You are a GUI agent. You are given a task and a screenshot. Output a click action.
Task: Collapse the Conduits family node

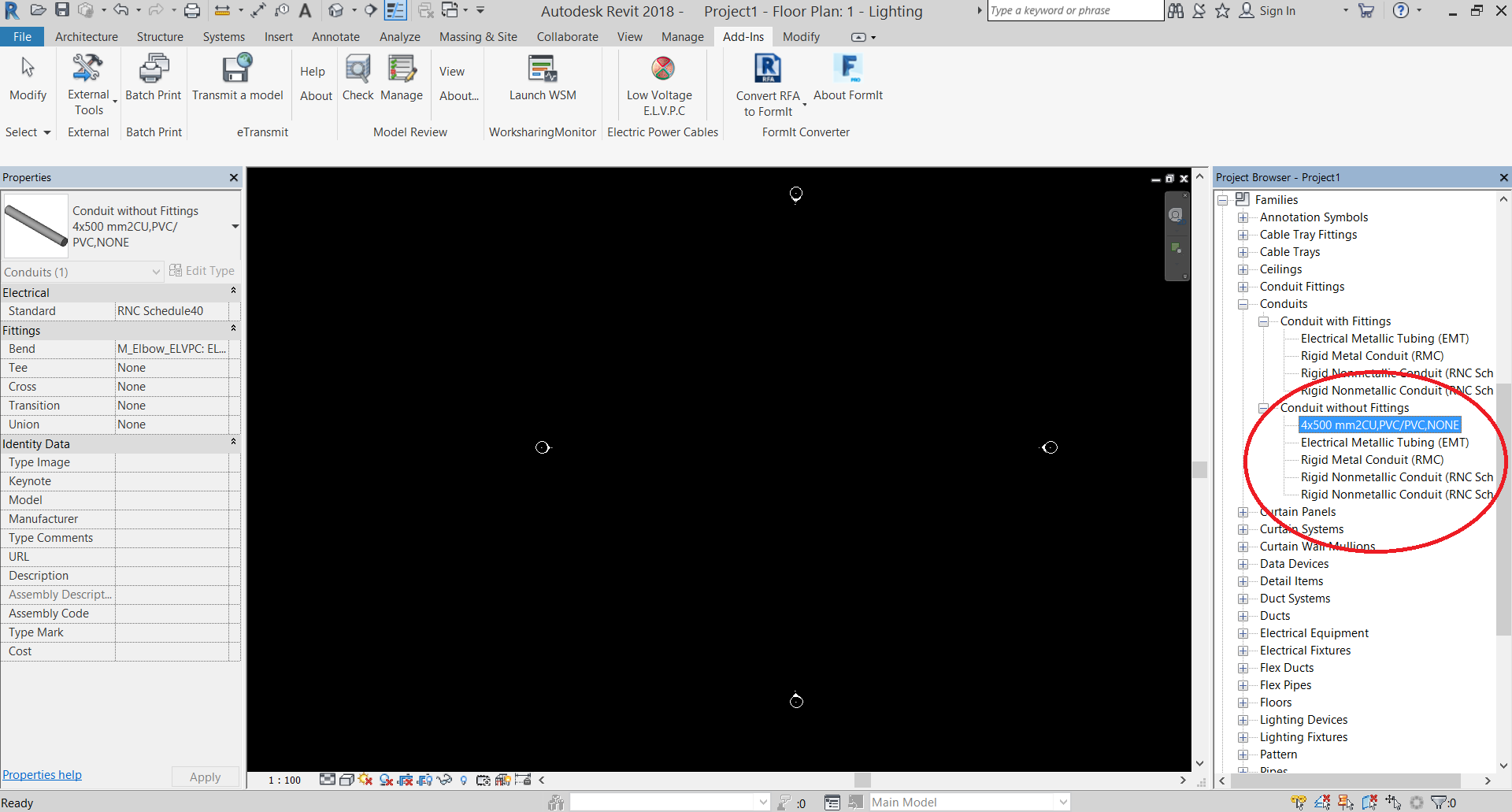(1243, 304)
